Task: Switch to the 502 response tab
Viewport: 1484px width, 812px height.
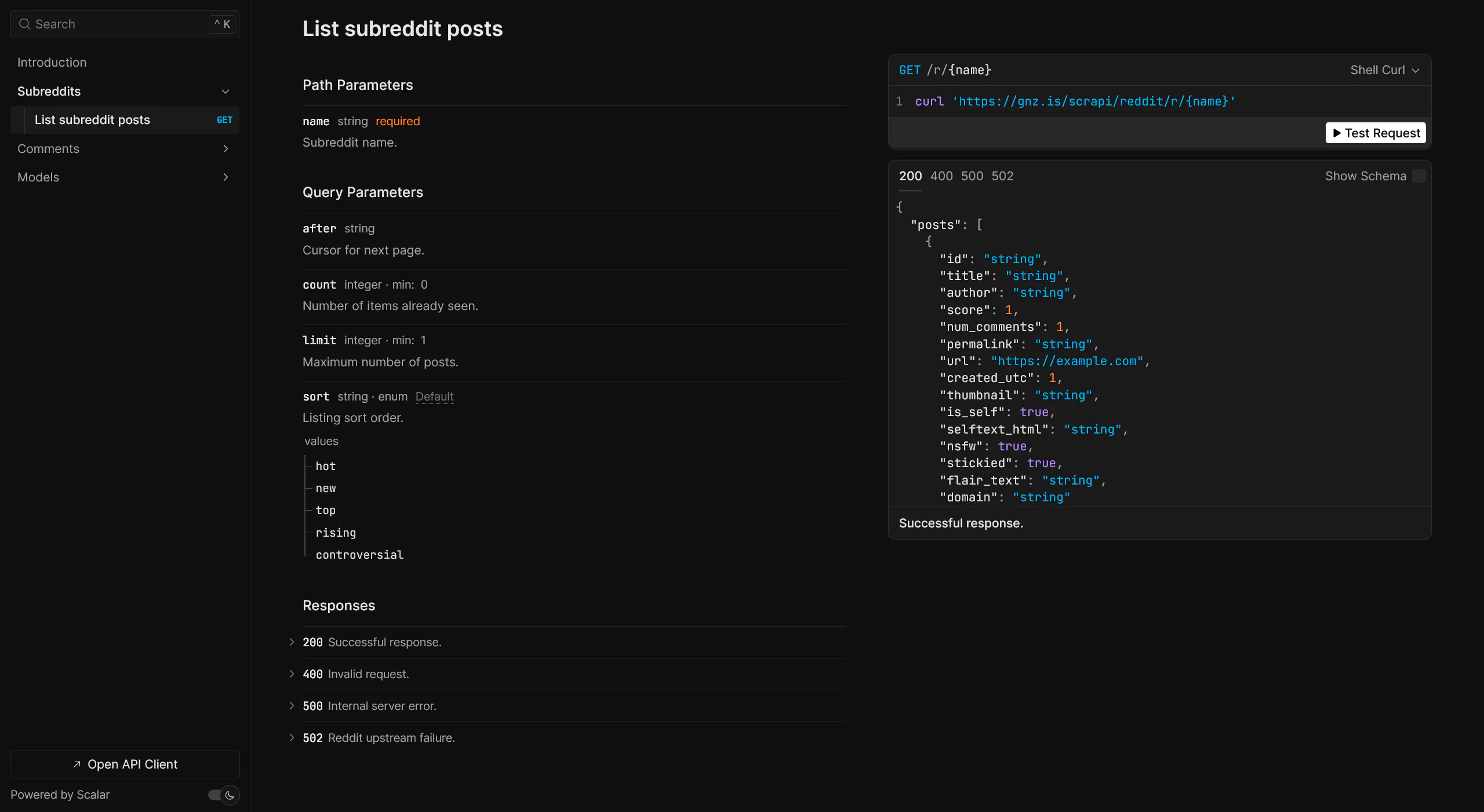Action: click(1002, 176)
